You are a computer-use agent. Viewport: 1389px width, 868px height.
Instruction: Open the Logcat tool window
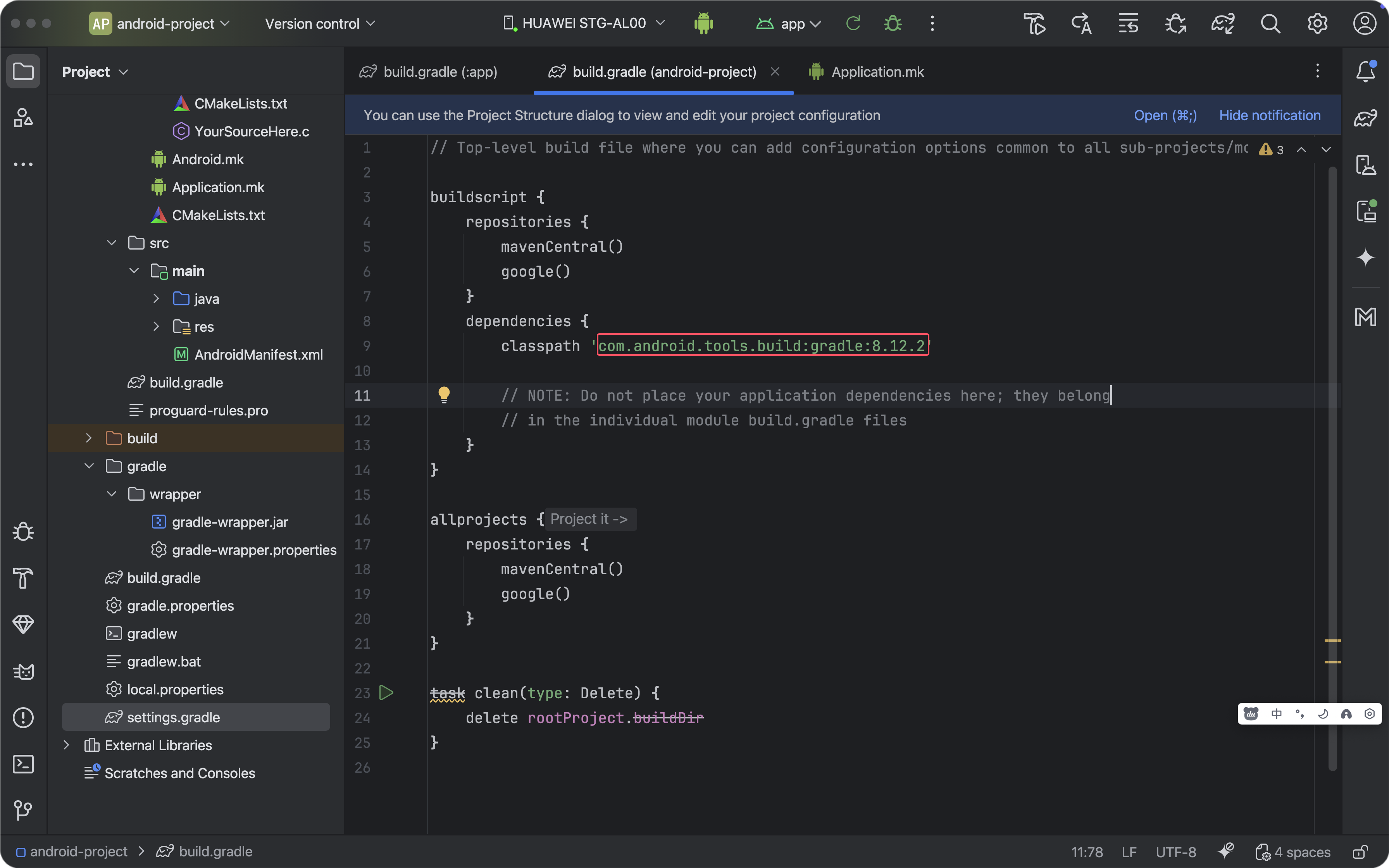[x=23, y=671]
